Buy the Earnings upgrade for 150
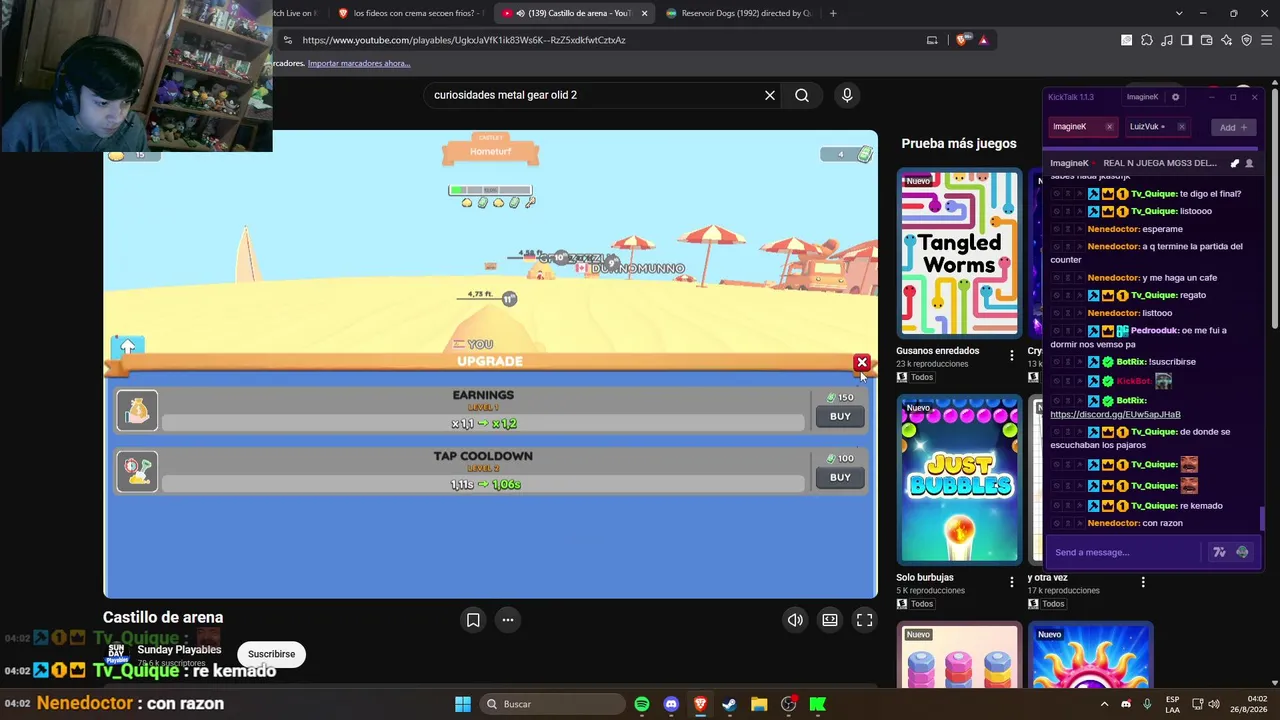The image size is (1280, 720). [x=840, y=416]
